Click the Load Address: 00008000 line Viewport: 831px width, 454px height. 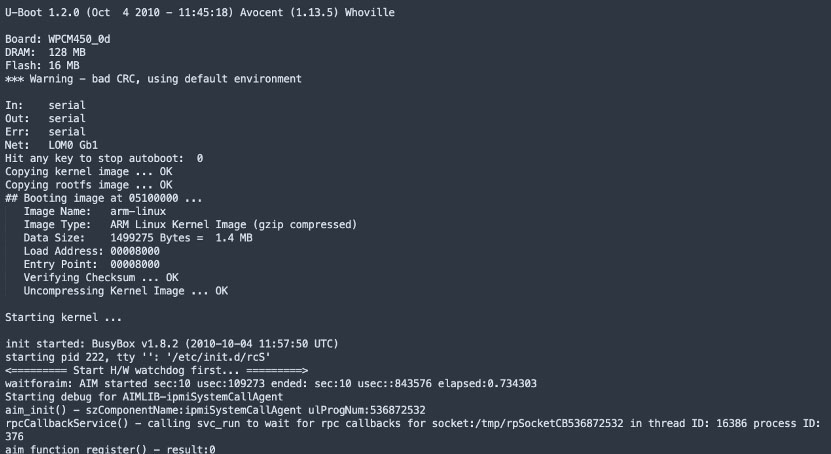[92, 251]
